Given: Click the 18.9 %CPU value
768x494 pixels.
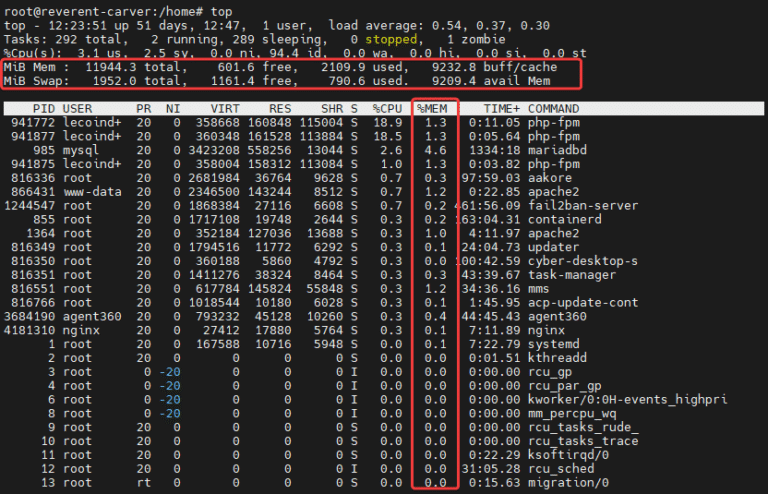Looking at the screenshot, I should click(x=387, y=122).
